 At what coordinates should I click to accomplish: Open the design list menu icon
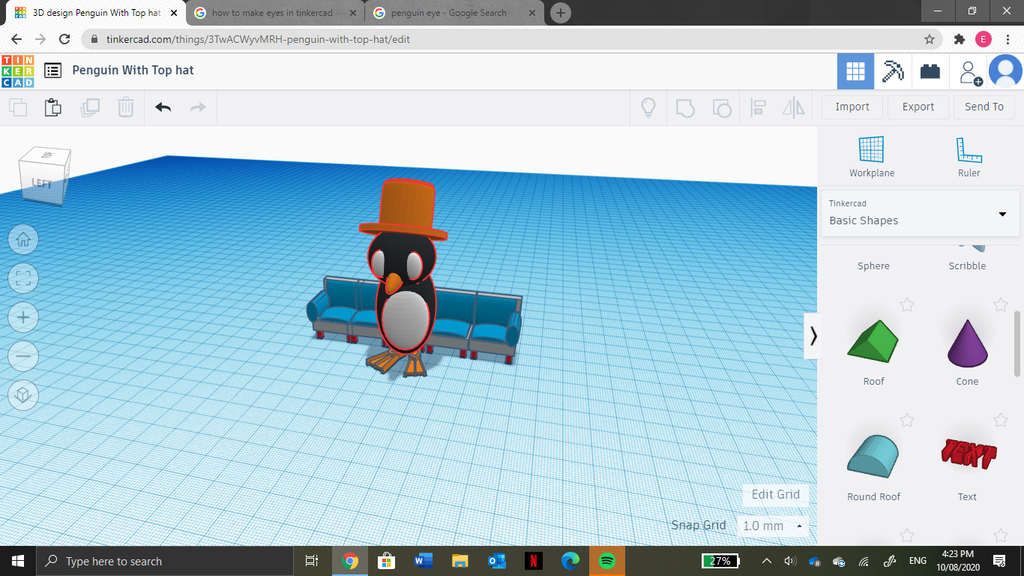pyautogui.click(x=53, y=71)
